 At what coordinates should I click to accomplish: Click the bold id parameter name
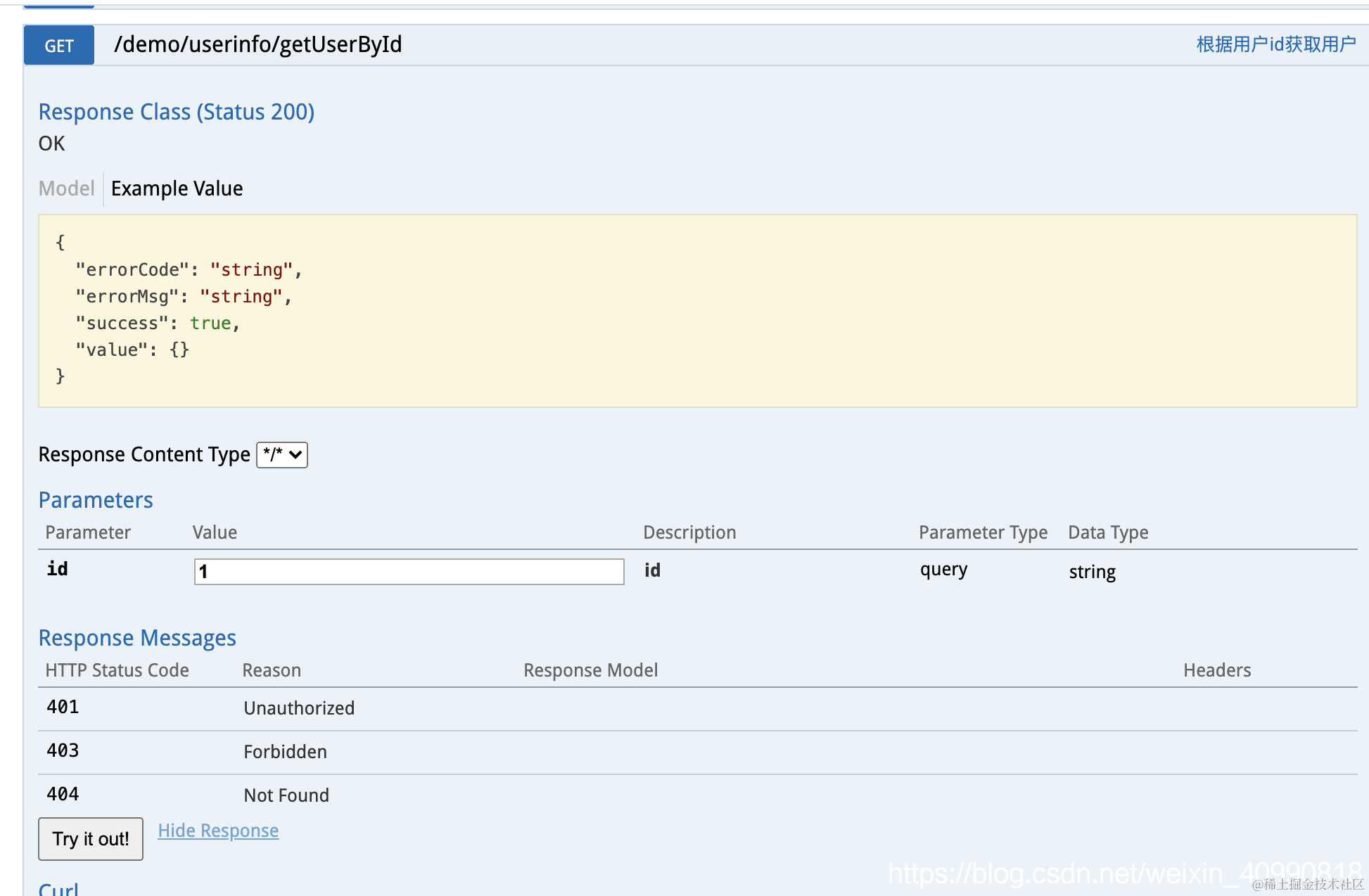tap(58, 569)
